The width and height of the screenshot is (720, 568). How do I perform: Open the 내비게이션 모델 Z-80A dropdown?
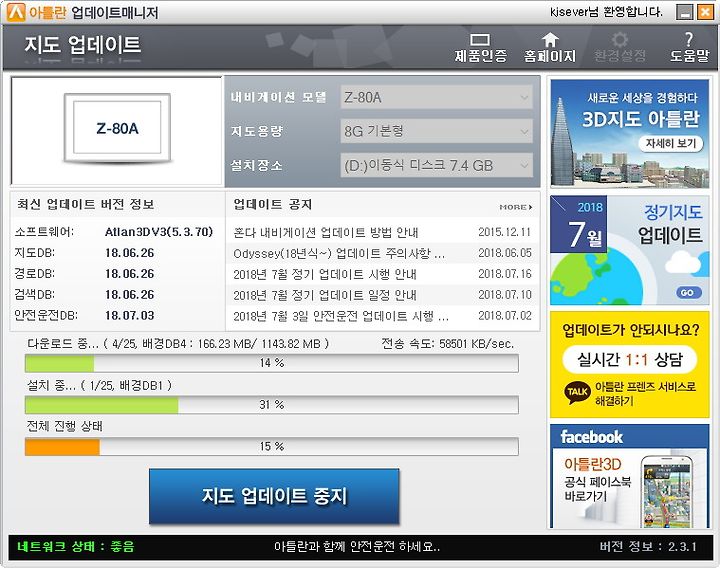(x=436, y=97)
